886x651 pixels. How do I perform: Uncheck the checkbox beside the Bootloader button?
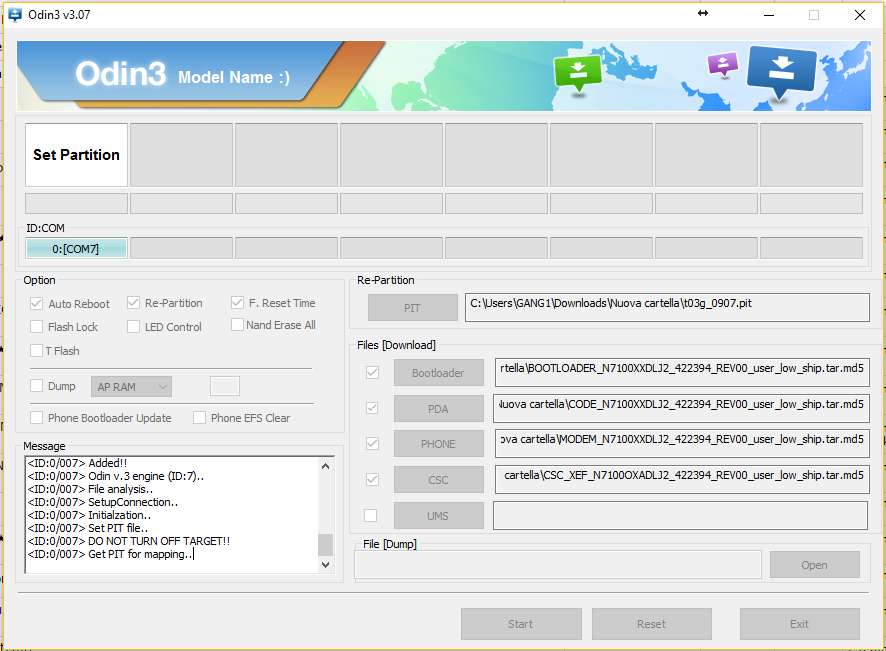372,372
